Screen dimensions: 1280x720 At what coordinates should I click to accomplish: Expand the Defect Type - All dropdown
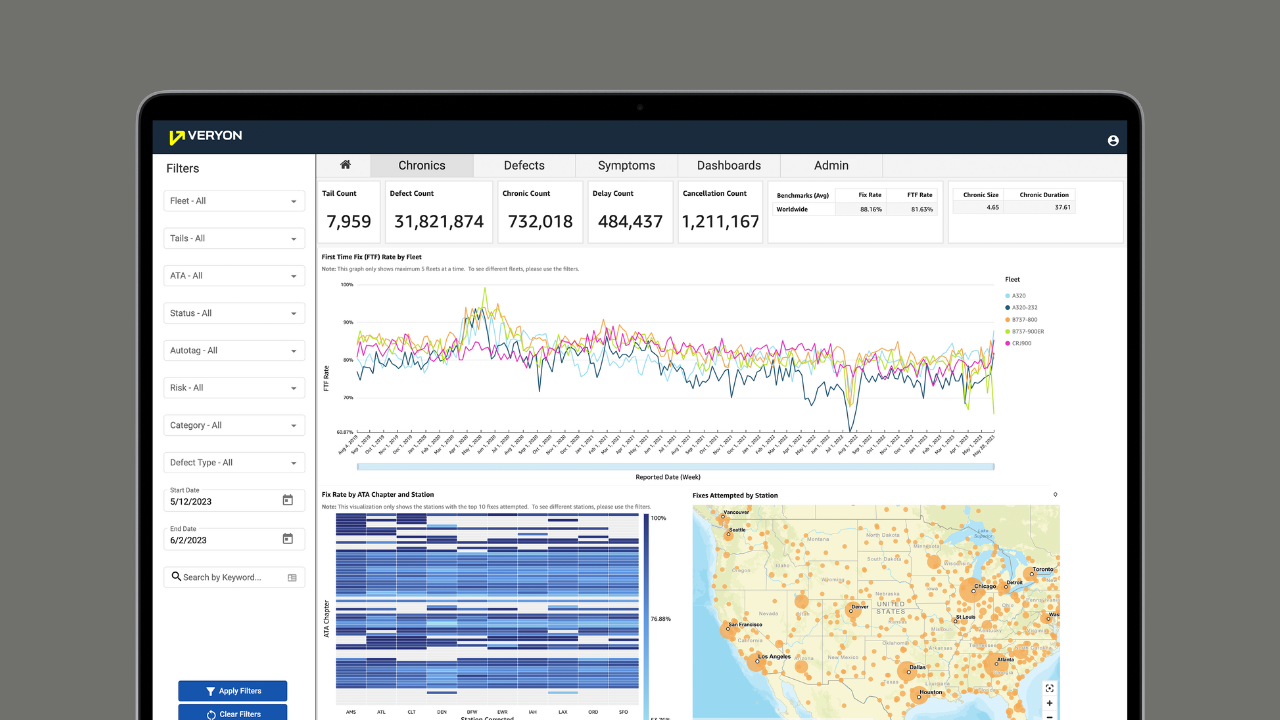point(234,463)
